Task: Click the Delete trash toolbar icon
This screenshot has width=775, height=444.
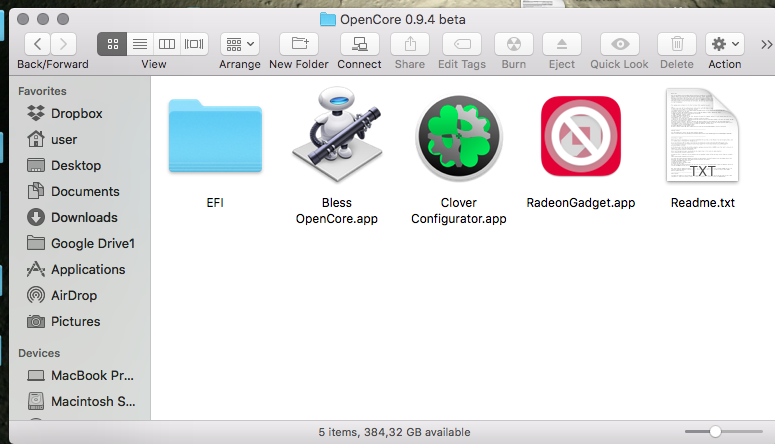Action: pos(677,44)
